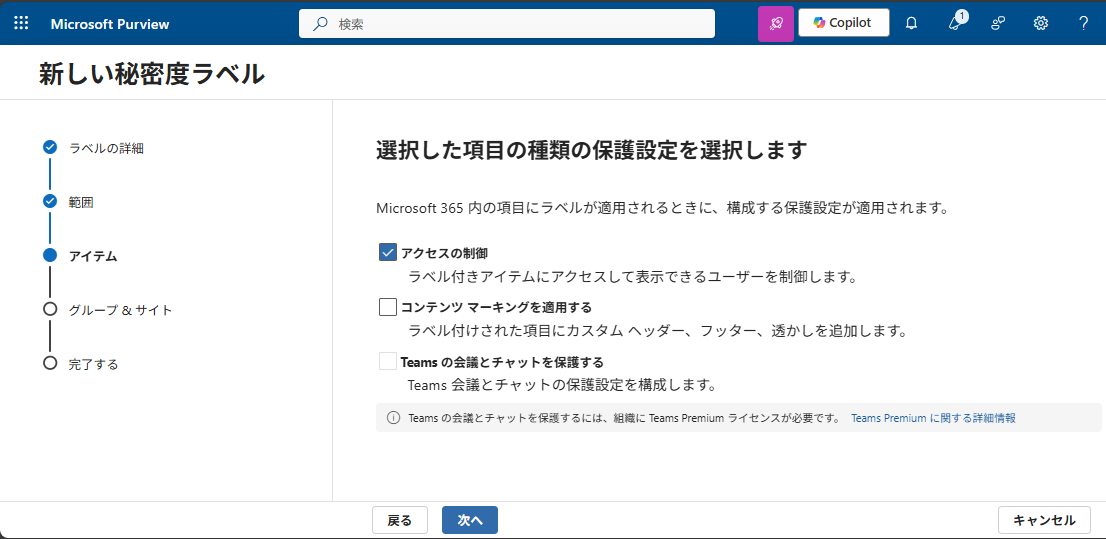Click the people/community icon in the header
1106x539 pixels.
coord(998,23)
